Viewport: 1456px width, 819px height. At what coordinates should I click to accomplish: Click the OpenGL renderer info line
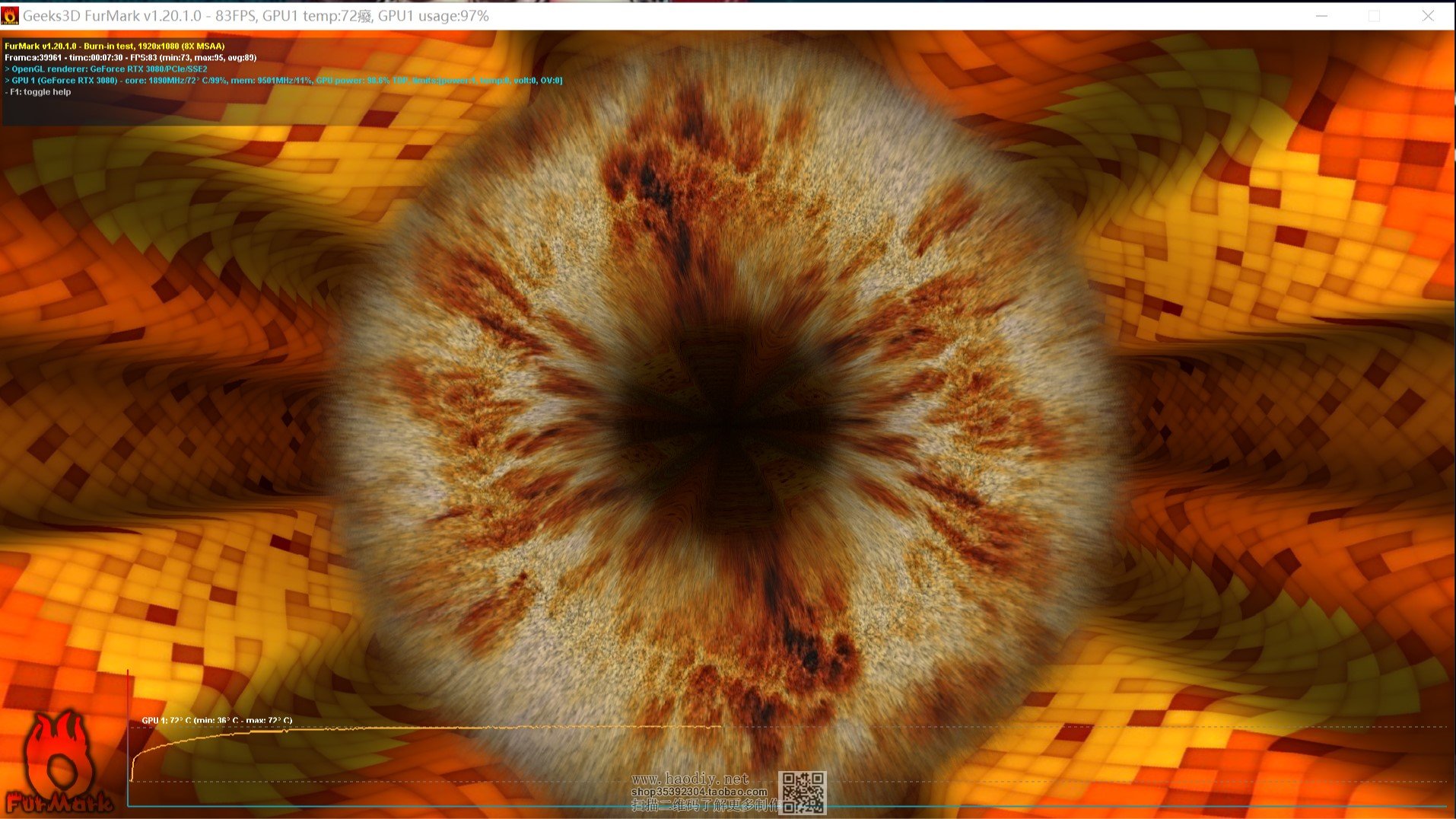click(106, 69)
